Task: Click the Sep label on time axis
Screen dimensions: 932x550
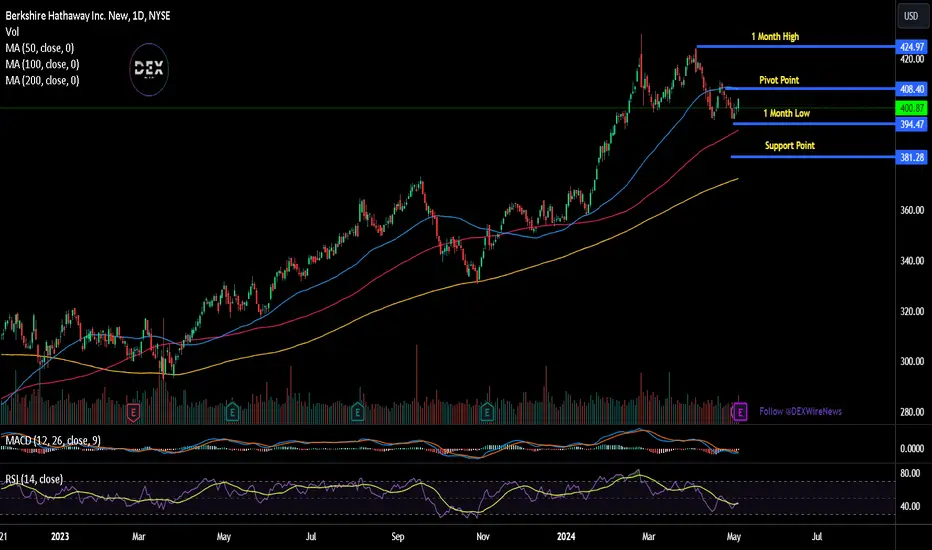Action: (398, 536)
